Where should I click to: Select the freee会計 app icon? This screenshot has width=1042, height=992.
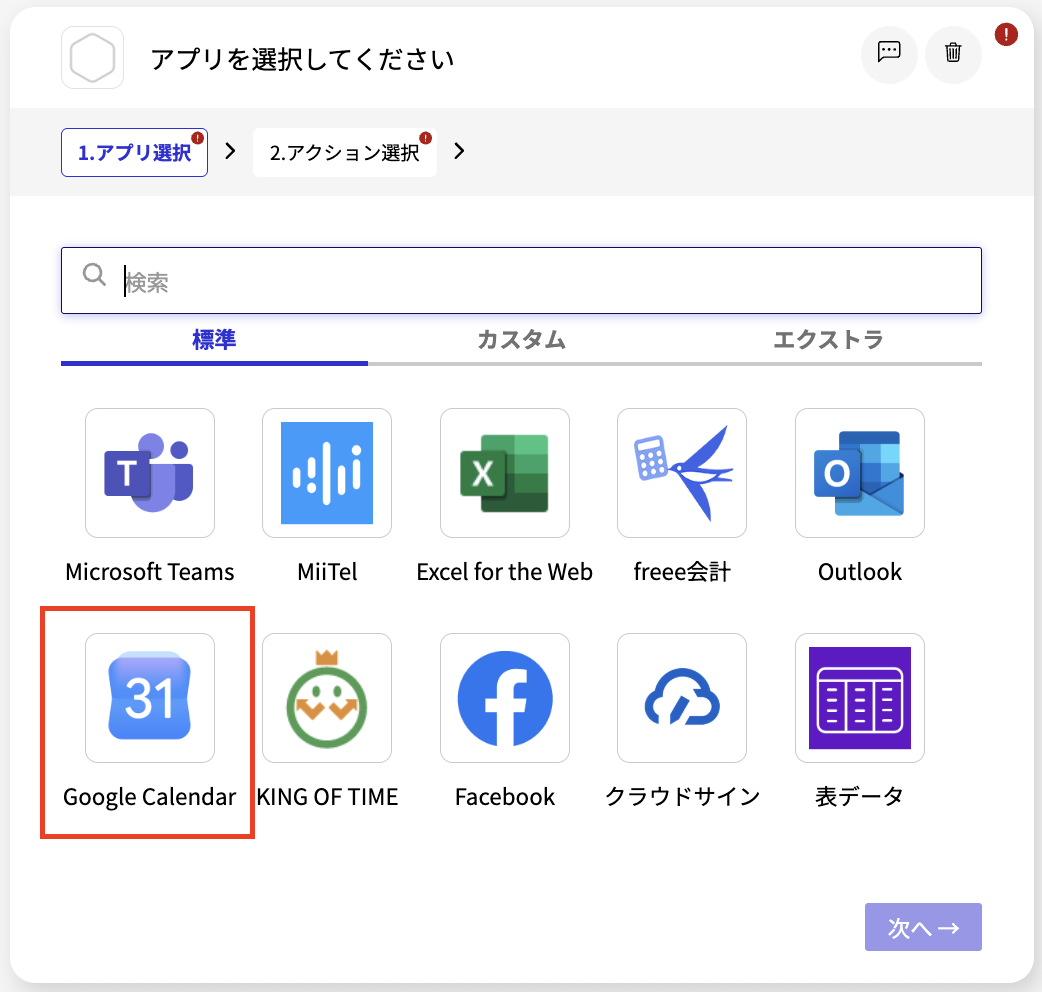pos(682,473)
